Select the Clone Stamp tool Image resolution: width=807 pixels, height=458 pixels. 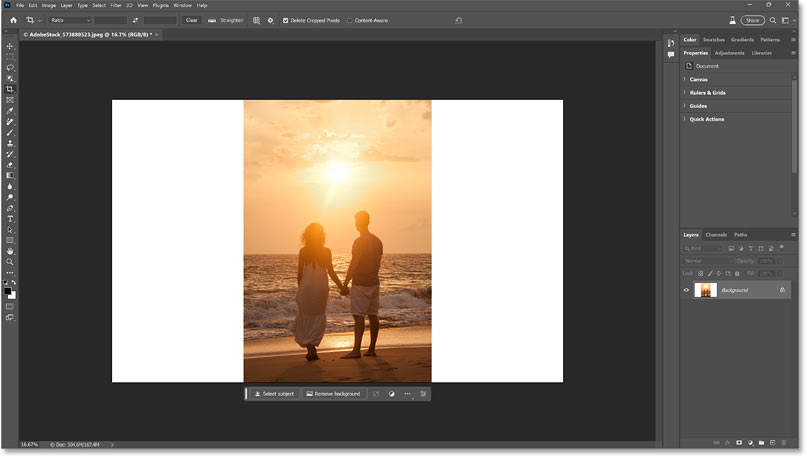pyautogui.click(x=10, y=143)
